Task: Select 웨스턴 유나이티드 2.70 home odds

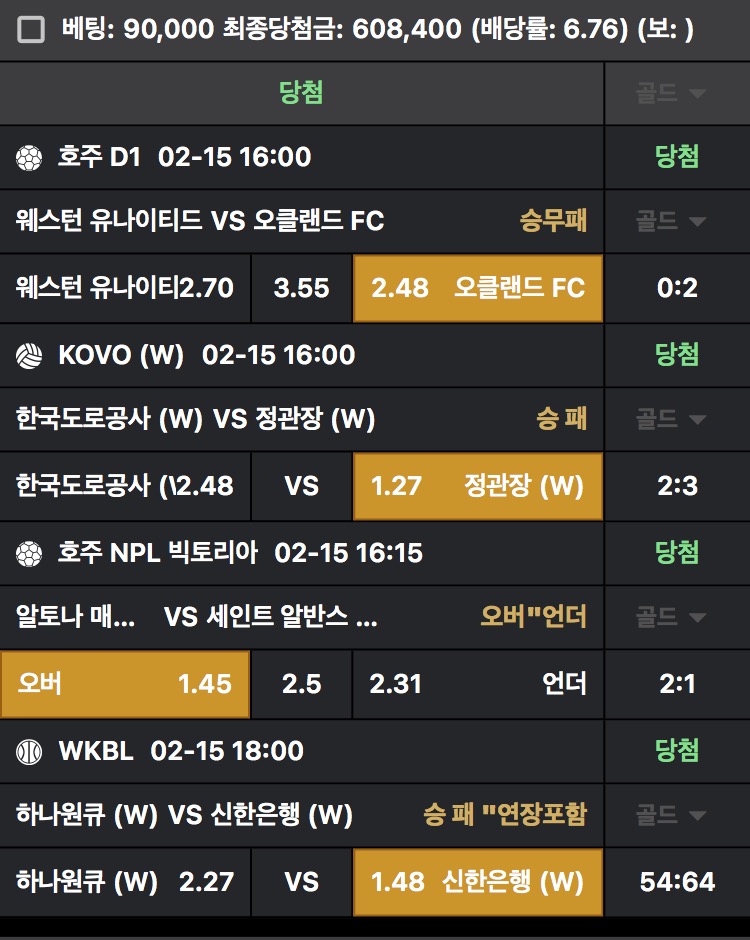Action: click(125, 288)
